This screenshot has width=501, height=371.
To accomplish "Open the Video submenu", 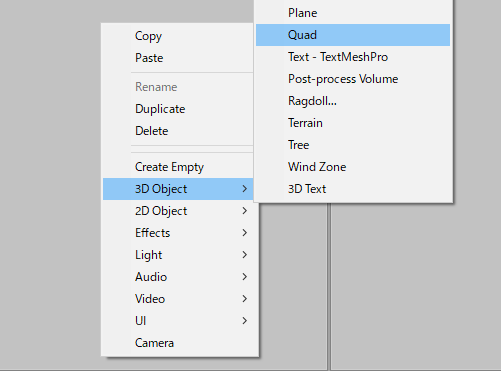I will pos(180,299).
